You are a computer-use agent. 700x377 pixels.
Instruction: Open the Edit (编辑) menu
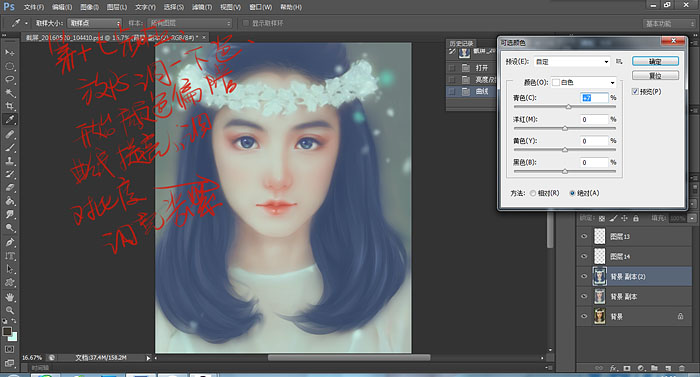click(62, 7)
